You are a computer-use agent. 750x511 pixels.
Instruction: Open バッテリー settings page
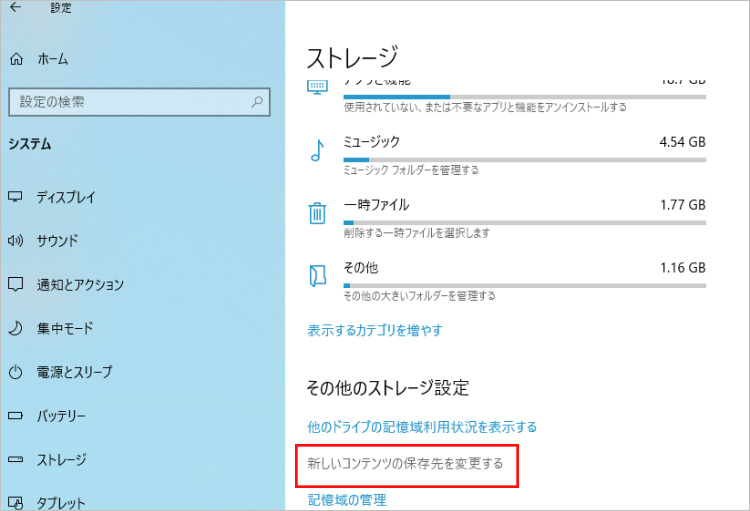(x=61, y=416)
